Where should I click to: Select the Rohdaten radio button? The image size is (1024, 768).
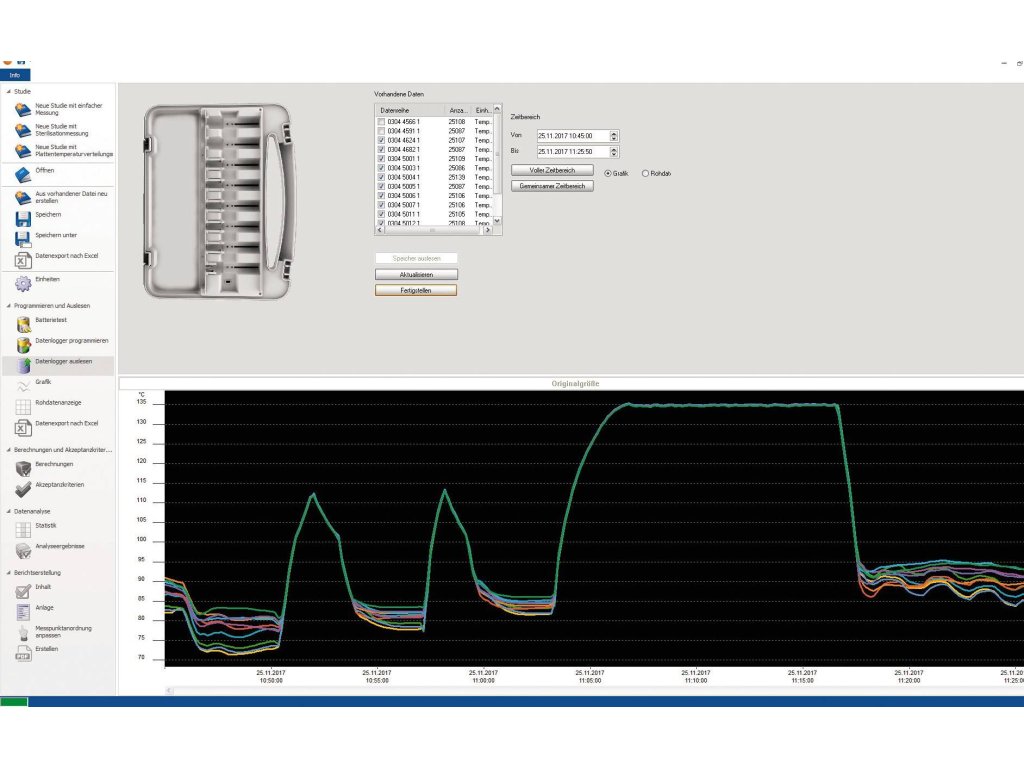tap(645, 174)
